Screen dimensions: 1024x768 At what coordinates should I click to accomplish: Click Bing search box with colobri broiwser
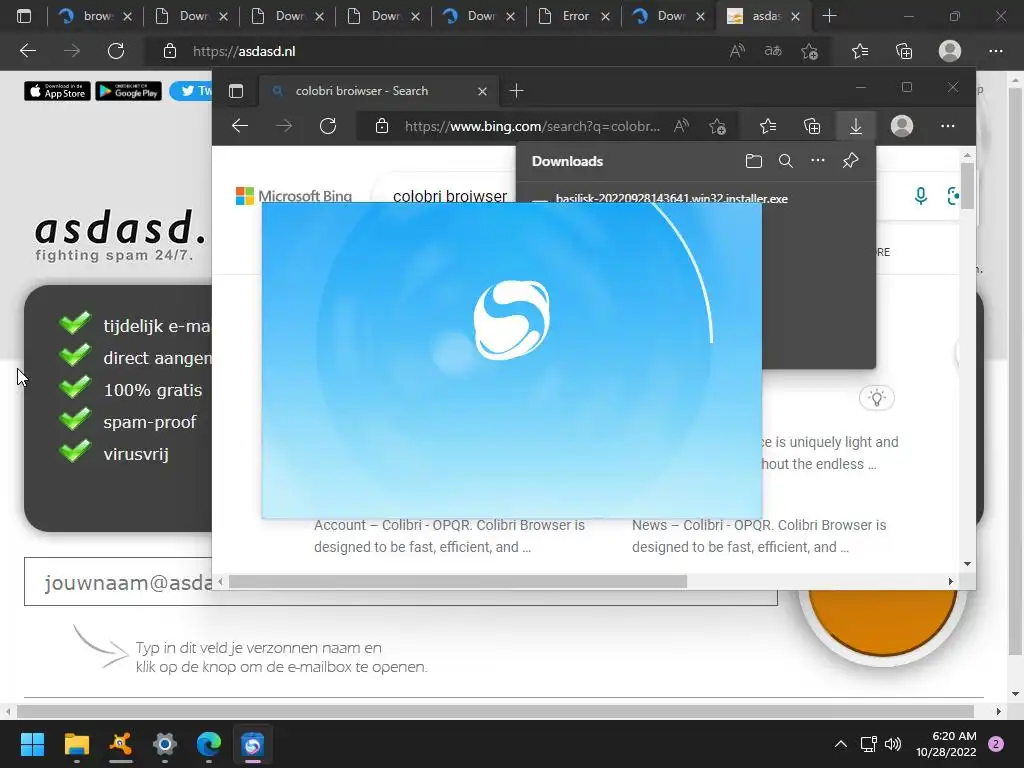tap(450, 195)
